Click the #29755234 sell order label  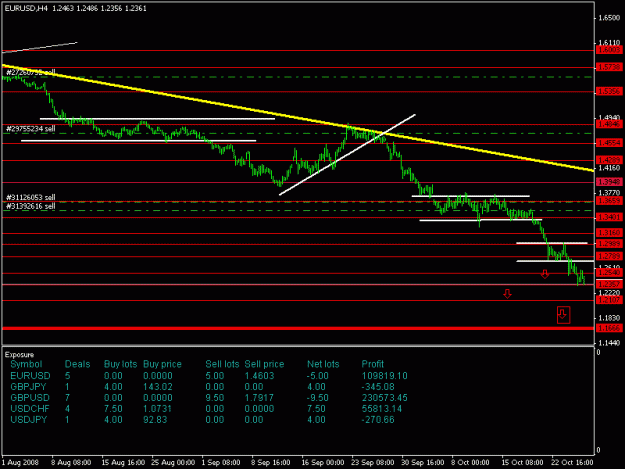[x=31, y=129]
